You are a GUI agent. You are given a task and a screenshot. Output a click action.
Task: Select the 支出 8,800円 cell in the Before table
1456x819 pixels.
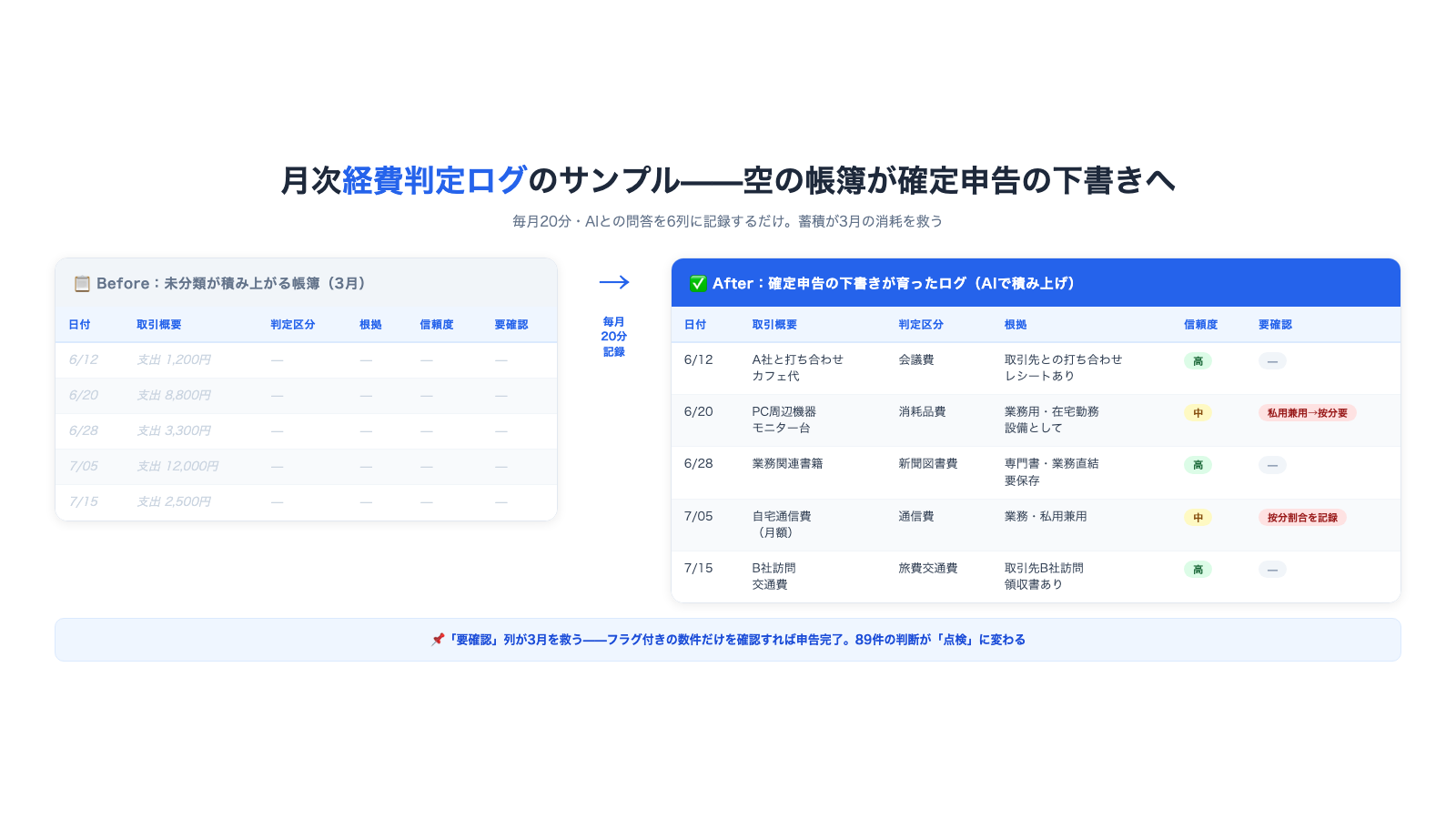pyautogui.click(x=174, y=396)
